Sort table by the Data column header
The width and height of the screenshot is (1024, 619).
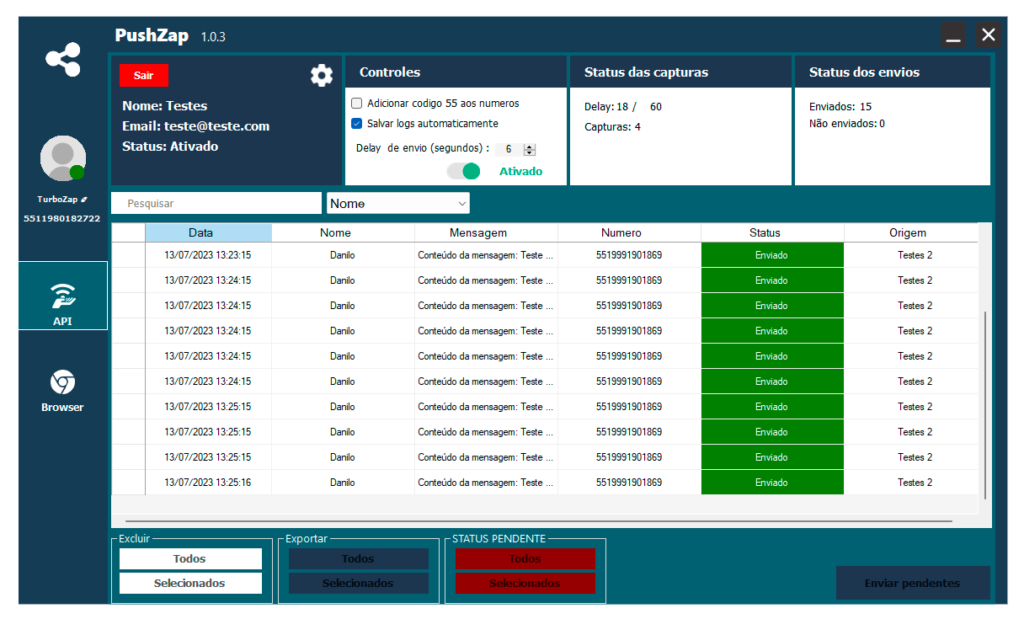coord(208,233)
